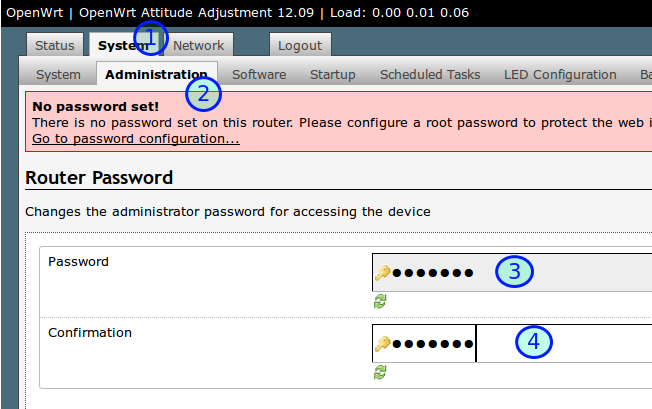Click green reveal icon below Password field
This screenshot has height=409, width=652.
tap(380, 301)
